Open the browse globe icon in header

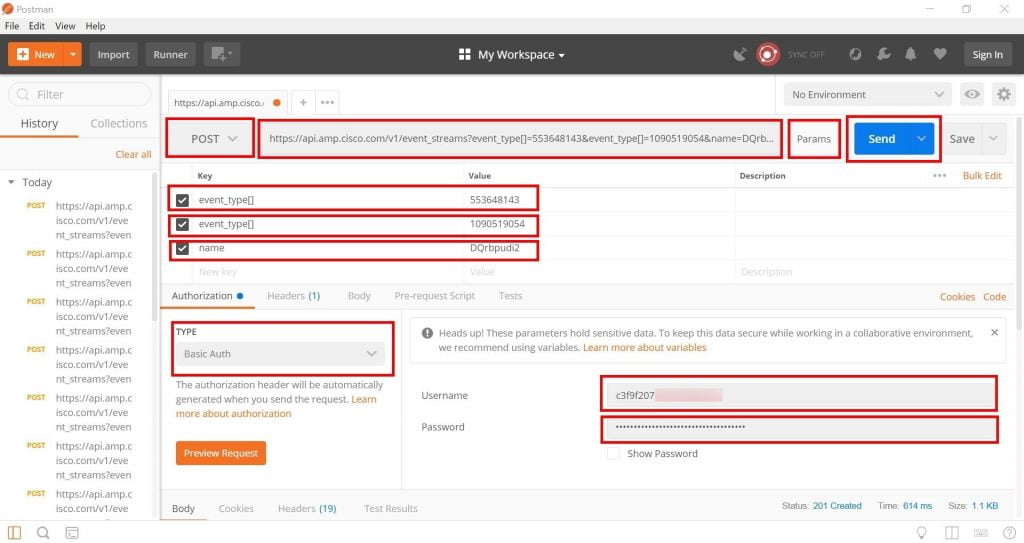tap(855, 54)
